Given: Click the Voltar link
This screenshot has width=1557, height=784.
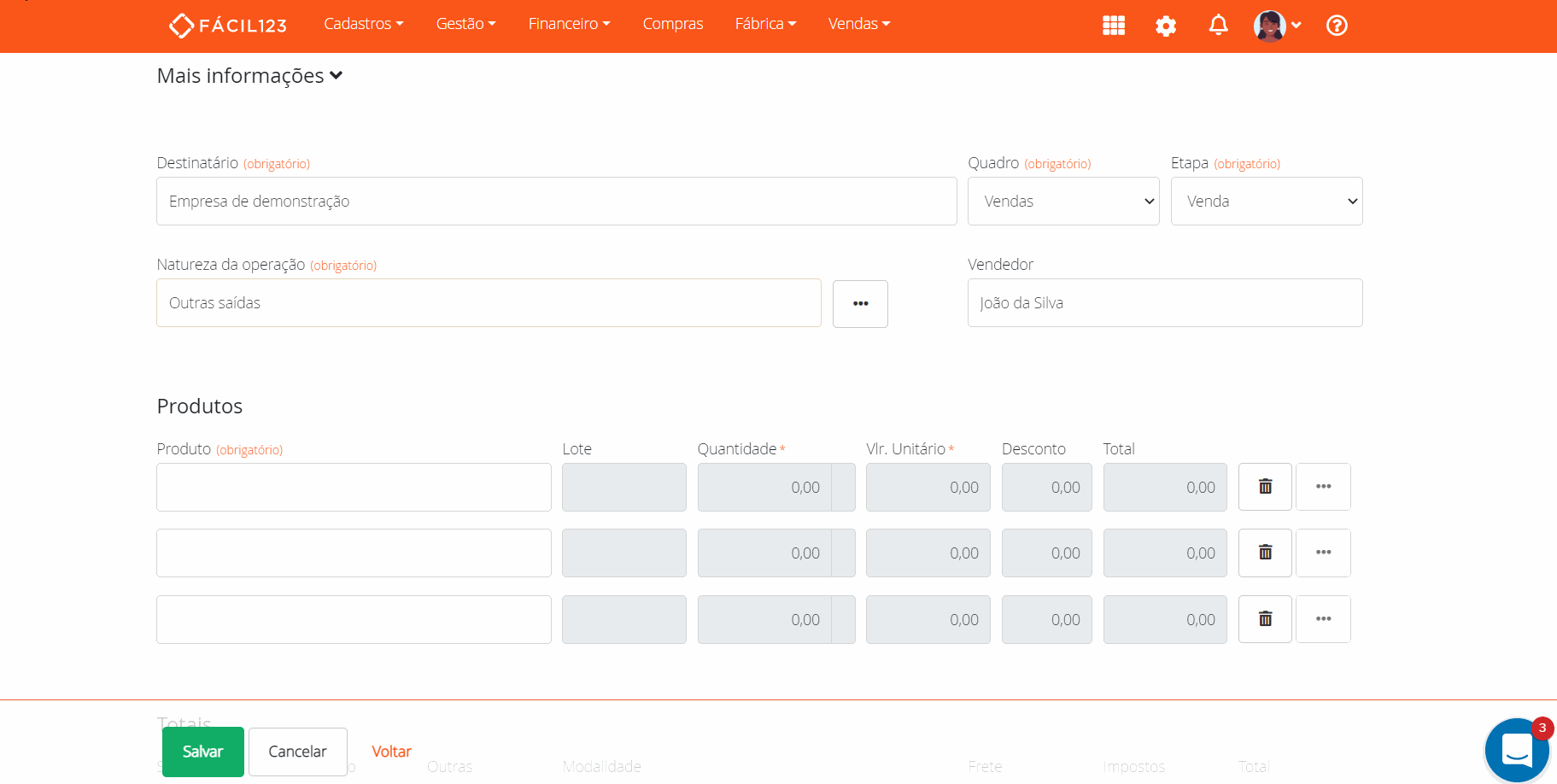Looking at the screenshot, I should pos(391,752).
